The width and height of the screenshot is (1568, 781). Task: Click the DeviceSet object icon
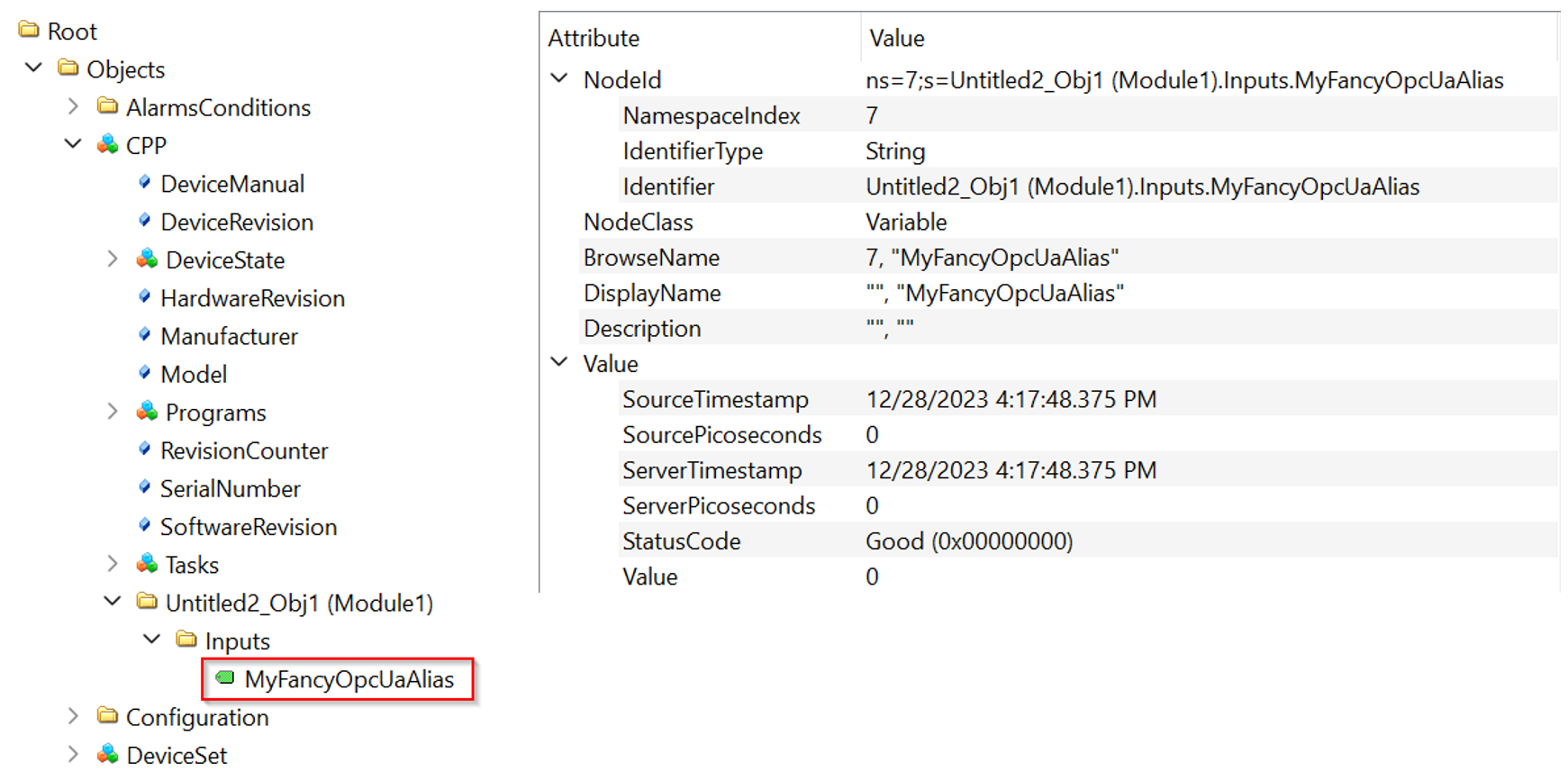click(108, 753)
